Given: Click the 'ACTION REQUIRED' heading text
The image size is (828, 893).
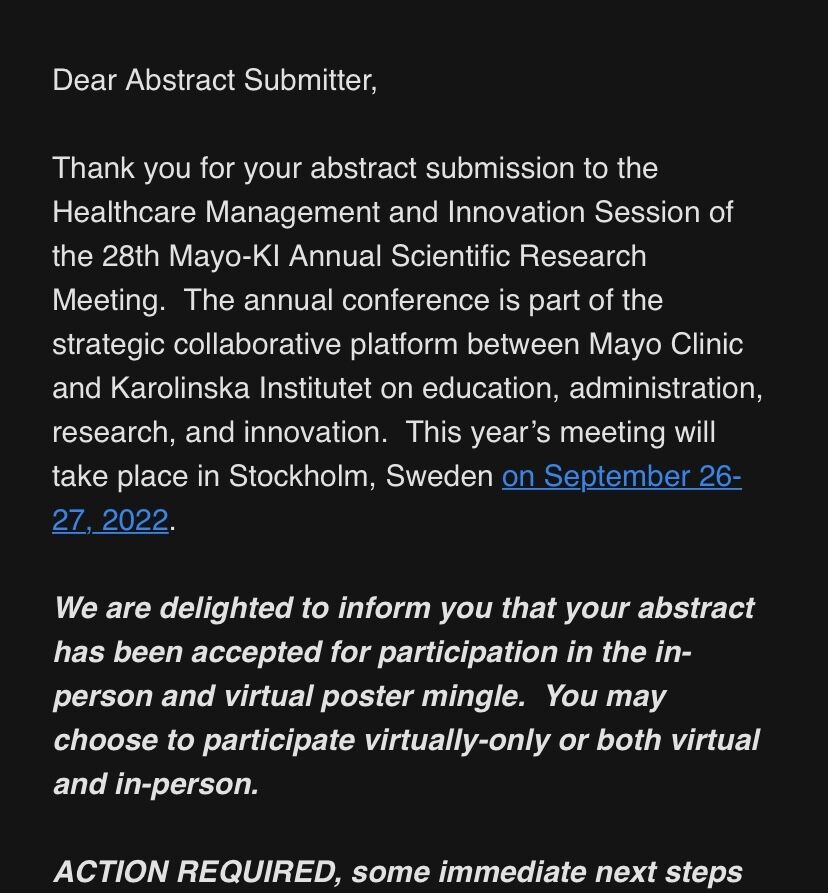Looking at the screenshot, I should pos(197,872).
